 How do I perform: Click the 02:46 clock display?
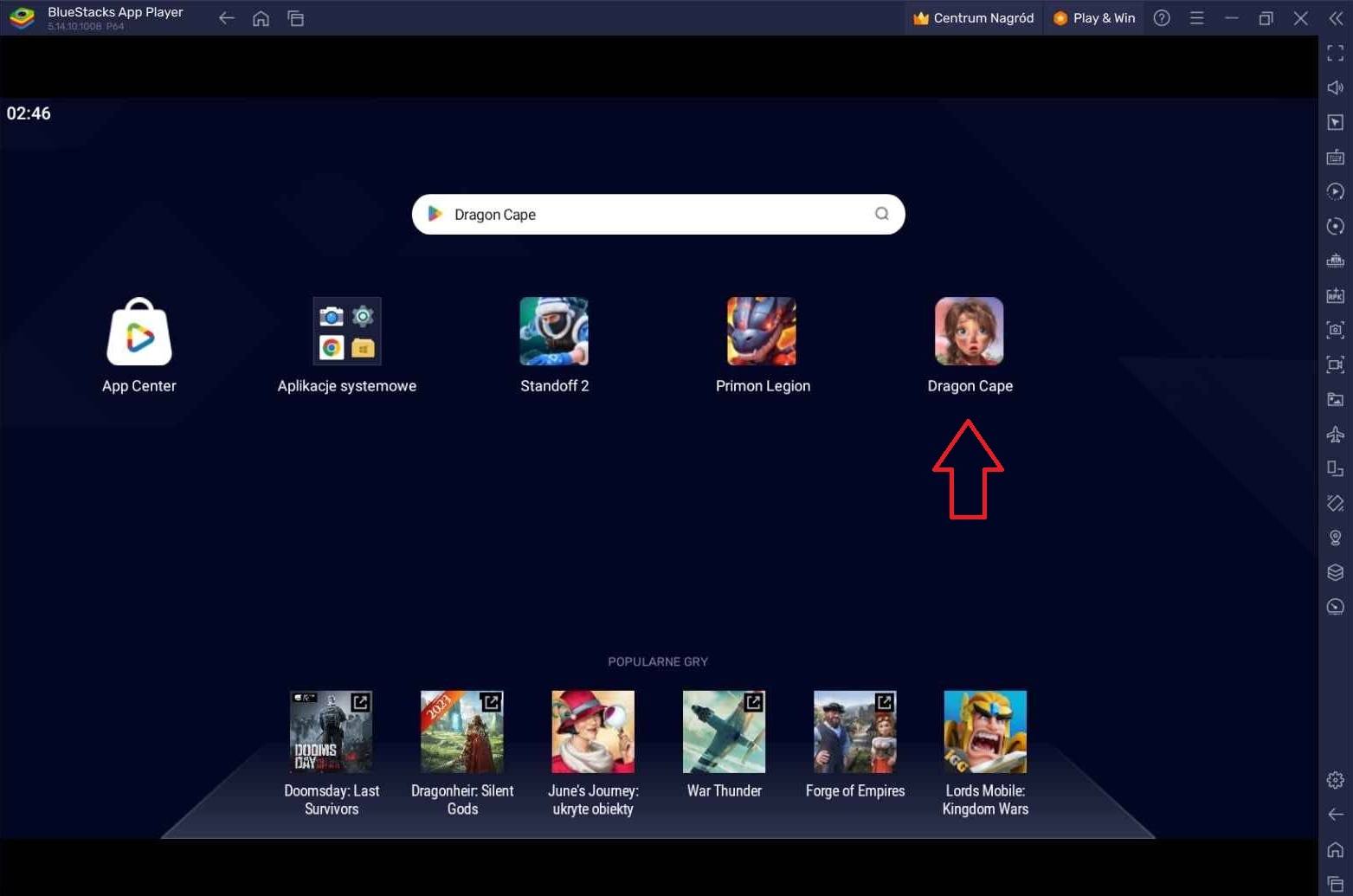click(29, 113)
